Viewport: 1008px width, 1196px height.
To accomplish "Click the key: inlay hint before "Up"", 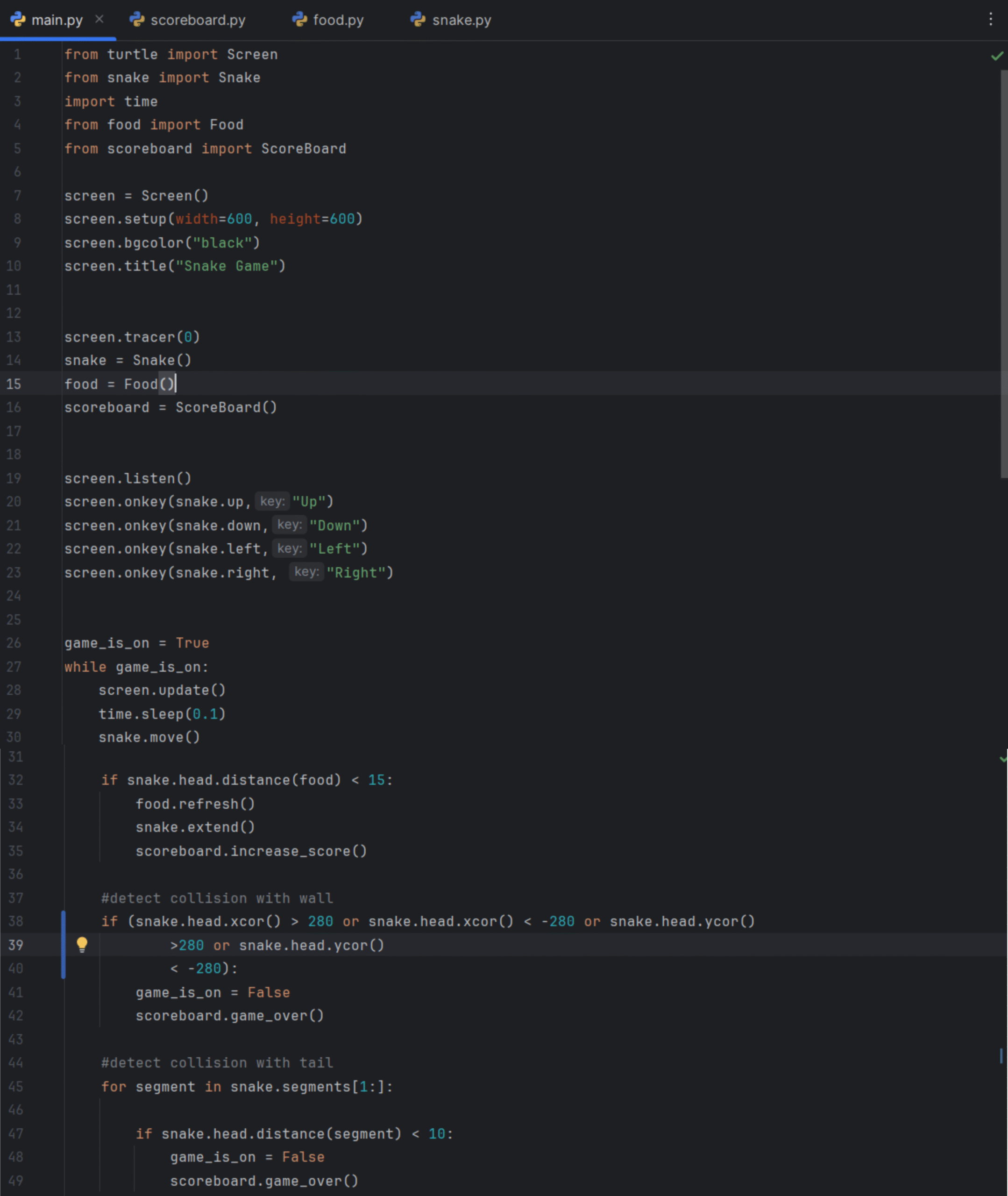I will click(272, 501).
